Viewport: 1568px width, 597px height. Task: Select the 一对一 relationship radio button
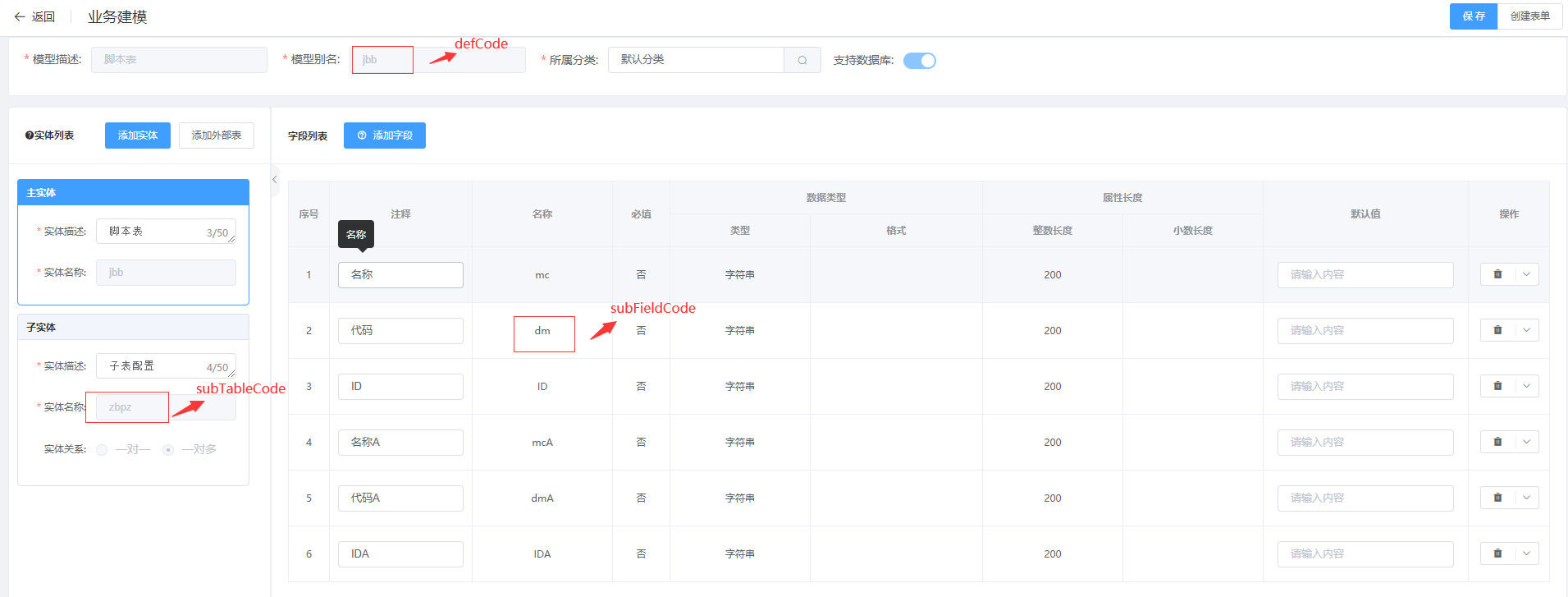pos(102,450)
